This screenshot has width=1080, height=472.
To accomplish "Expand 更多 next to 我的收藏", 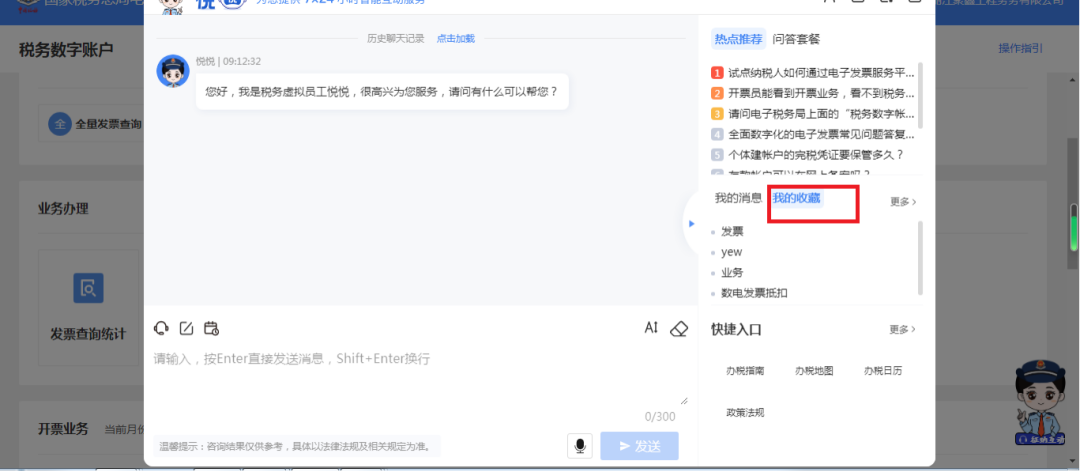I will (x=903, y=202).
